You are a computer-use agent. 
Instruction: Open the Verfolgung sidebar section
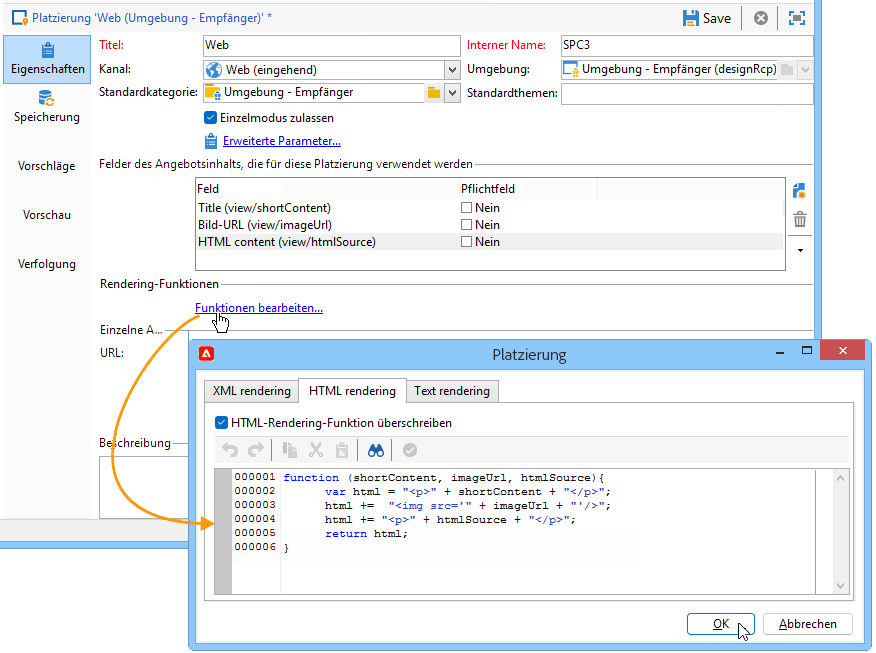(47, 264)
